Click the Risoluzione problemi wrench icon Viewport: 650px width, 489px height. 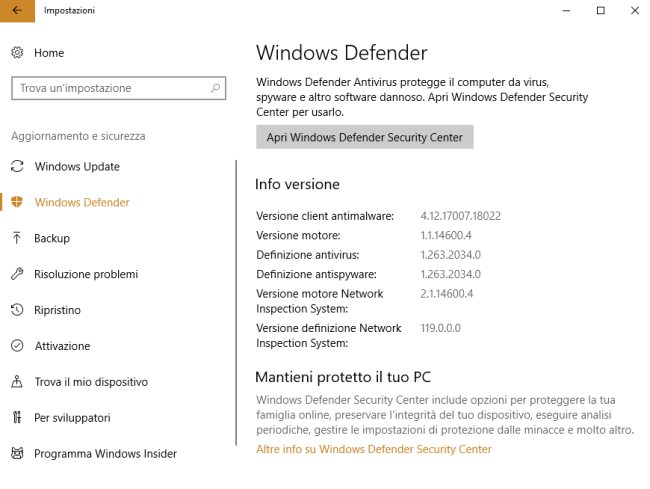tap(17, 274)
